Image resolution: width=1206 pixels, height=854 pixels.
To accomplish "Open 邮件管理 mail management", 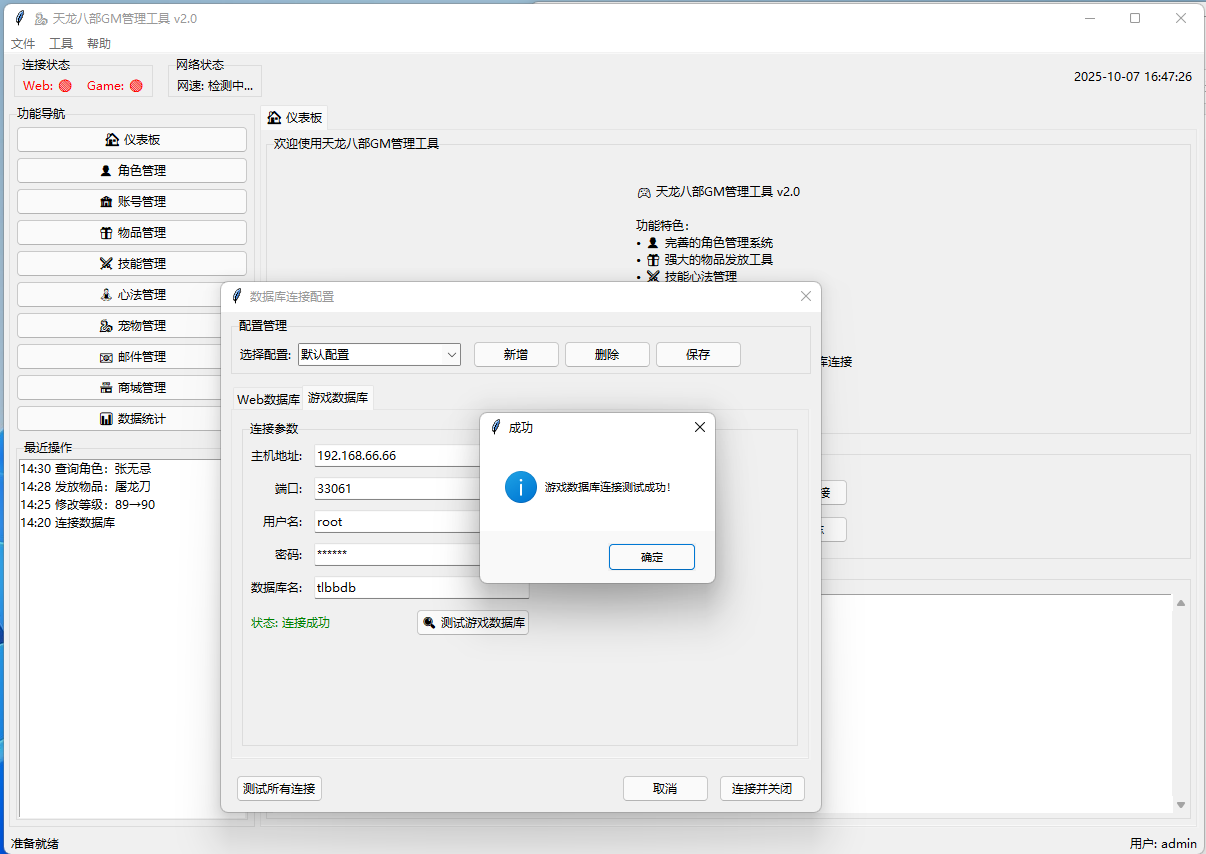I will click(x=132, y=357).
